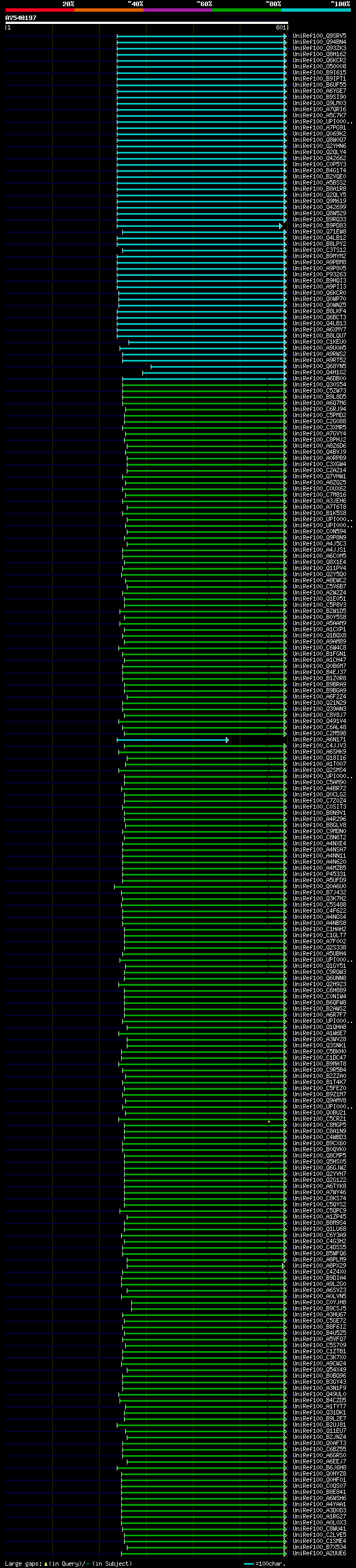Select hit label UniRef100_C3TS12
This screenshot has height=1568, width=356.
(319, 250)
